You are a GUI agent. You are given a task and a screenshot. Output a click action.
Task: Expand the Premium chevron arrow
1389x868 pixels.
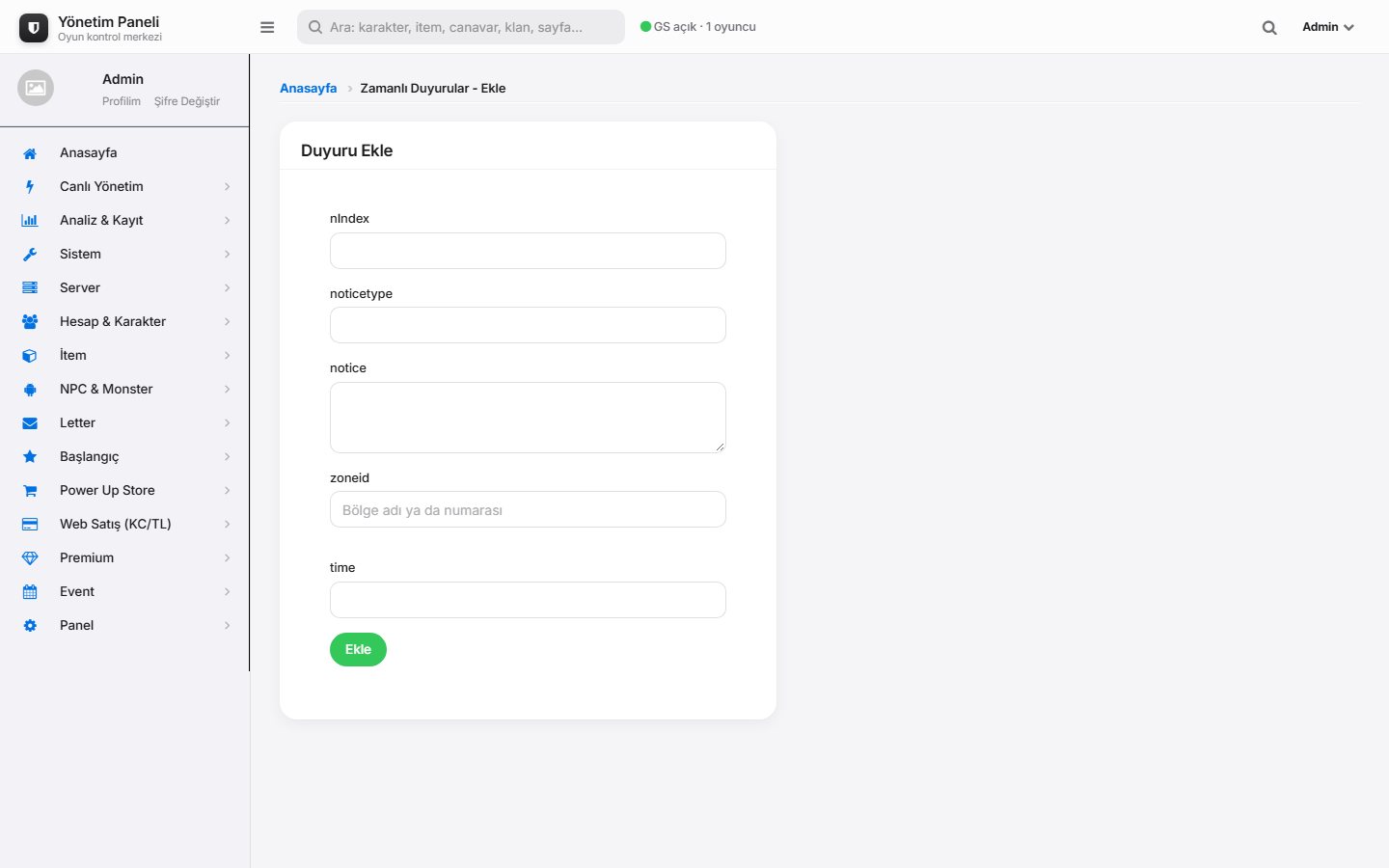[228, 558]
